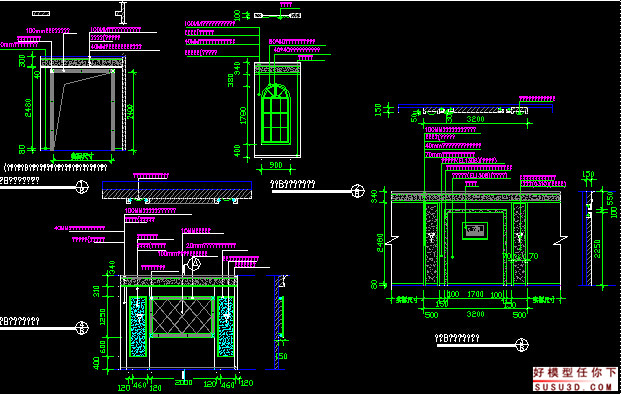Select the arched window drawing

click(x=276, y=115)
